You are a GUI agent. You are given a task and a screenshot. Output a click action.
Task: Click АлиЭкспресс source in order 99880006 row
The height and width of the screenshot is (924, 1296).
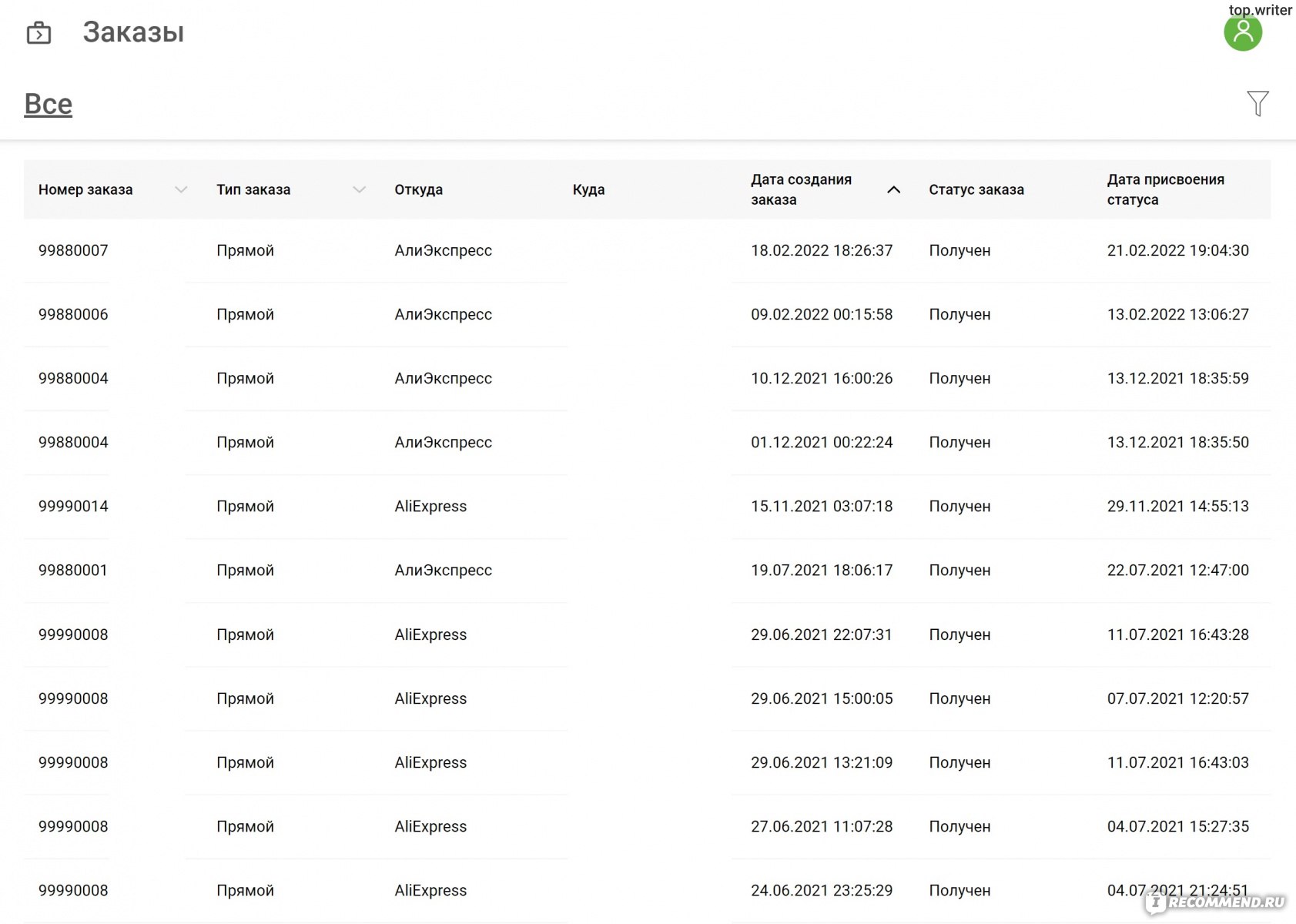click(443, 314)
